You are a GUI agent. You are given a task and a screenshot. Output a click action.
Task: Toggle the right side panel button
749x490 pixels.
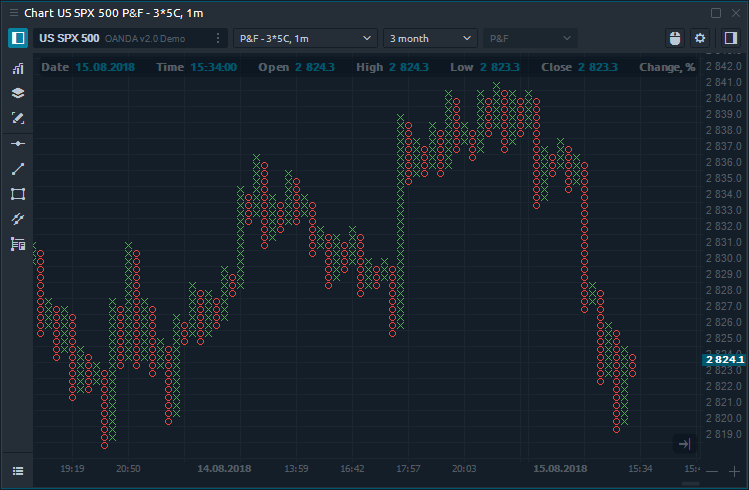731,38
